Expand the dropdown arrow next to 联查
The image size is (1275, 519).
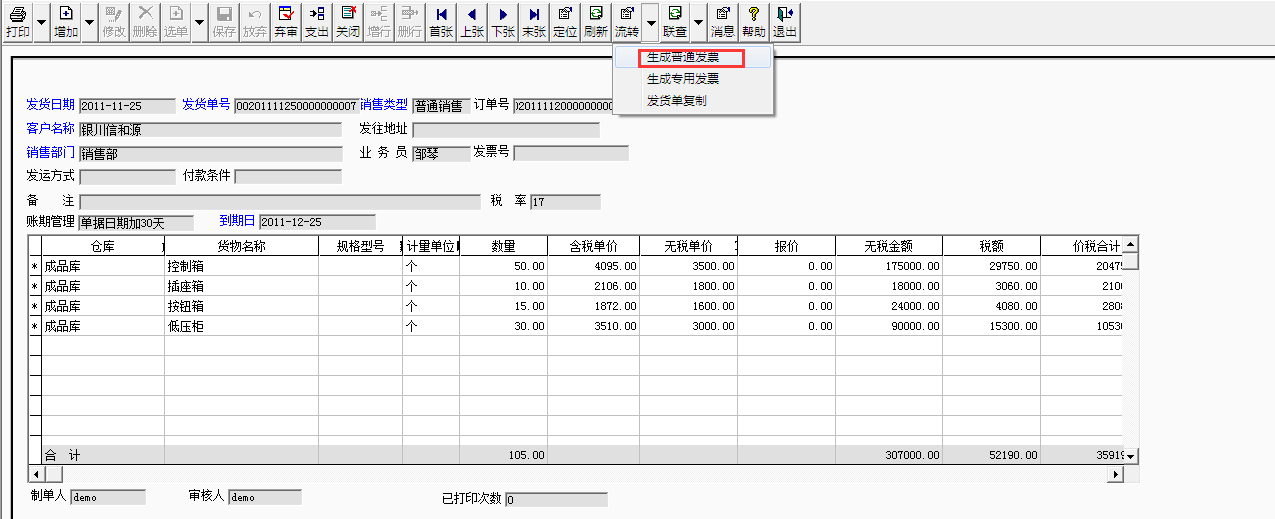click(698, 21)
